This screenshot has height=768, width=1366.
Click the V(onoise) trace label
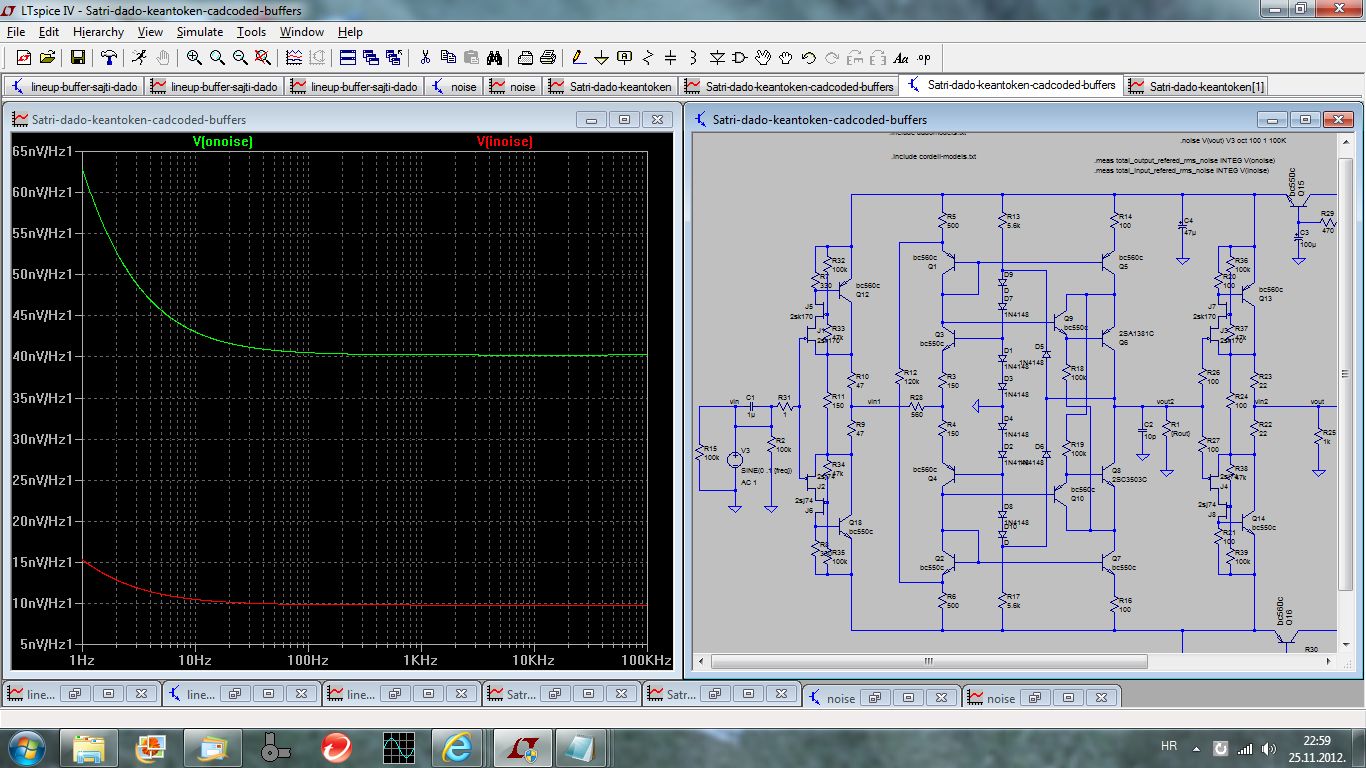click(223, 142)
